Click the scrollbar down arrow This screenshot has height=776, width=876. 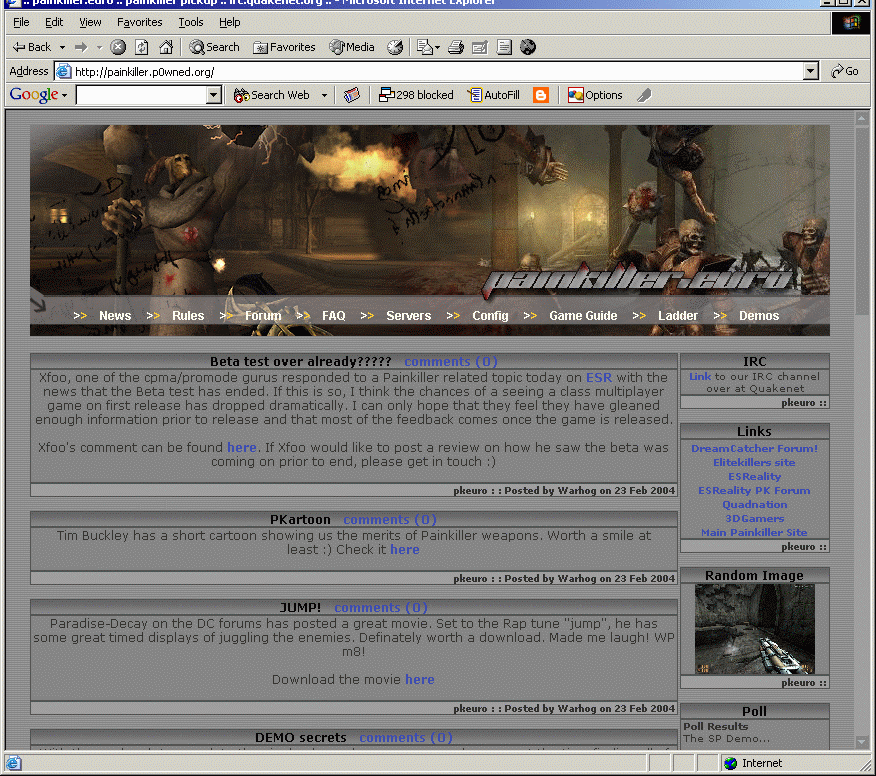click(861, 742)
